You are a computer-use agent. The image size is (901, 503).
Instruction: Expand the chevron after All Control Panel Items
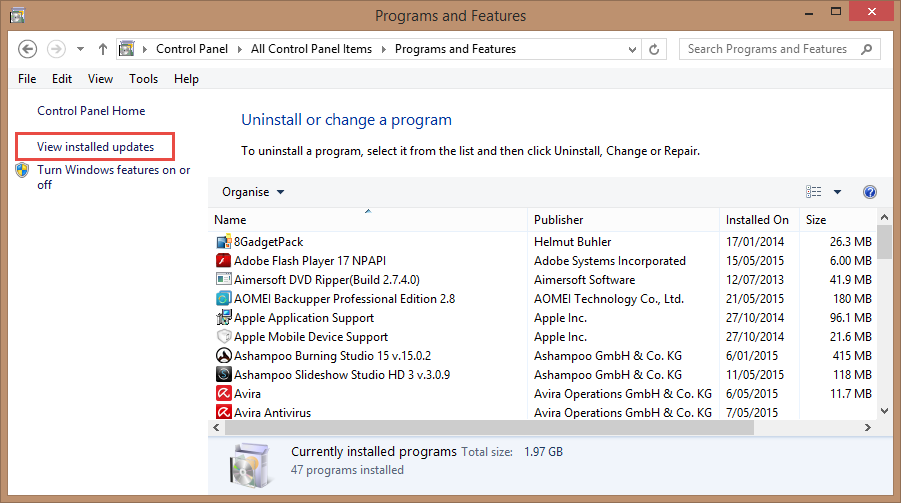click(383, 49)
